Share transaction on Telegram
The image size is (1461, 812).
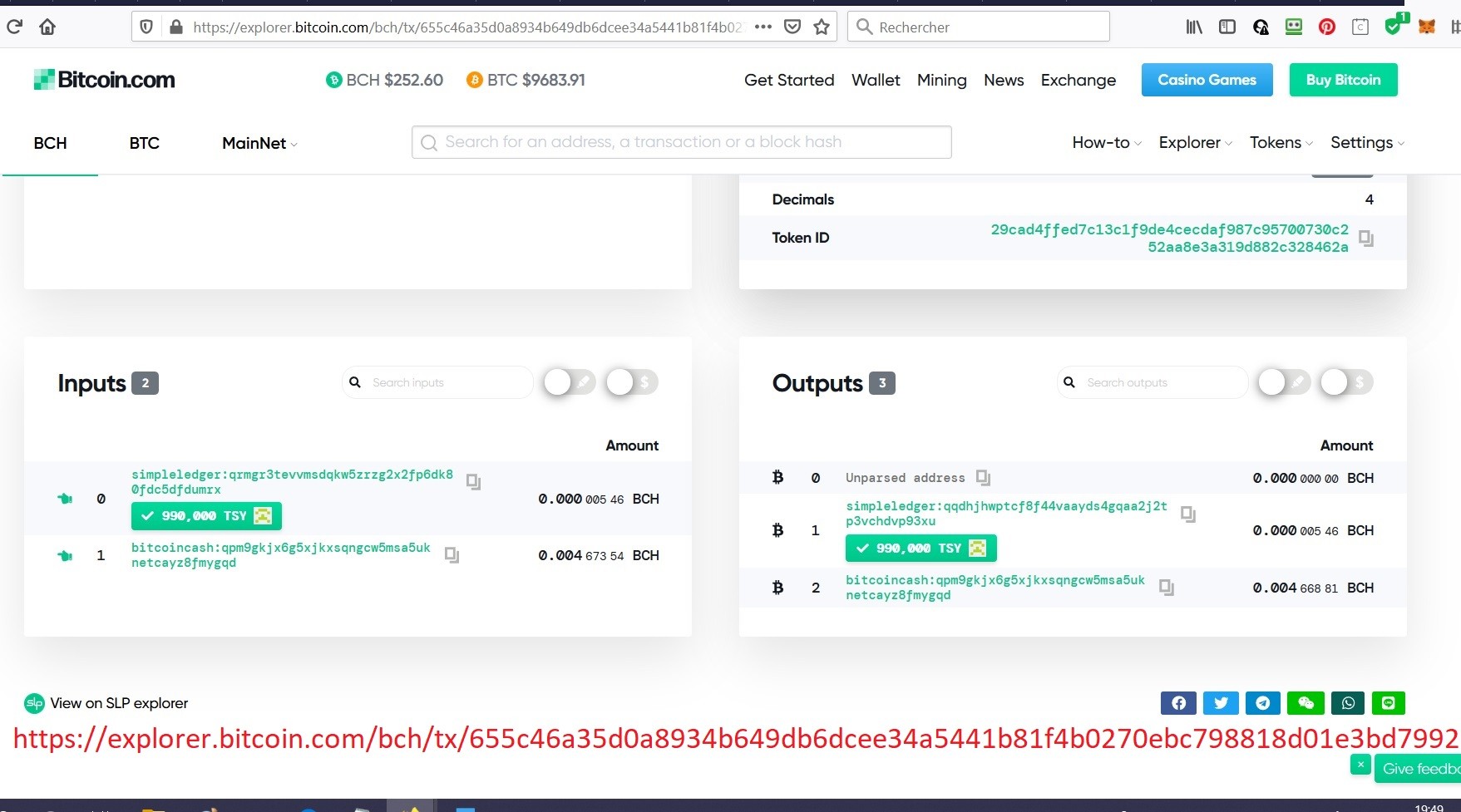pos(1263,703)
